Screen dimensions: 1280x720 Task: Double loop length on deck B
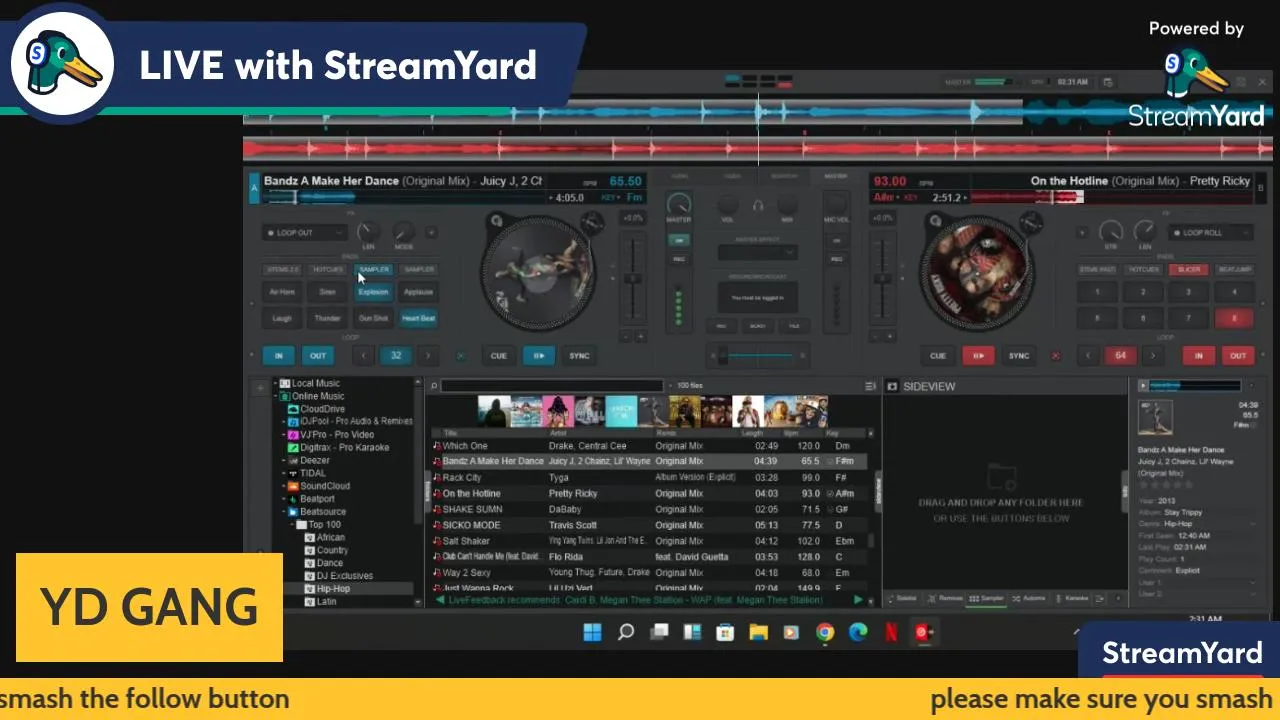pos(1152,355)
